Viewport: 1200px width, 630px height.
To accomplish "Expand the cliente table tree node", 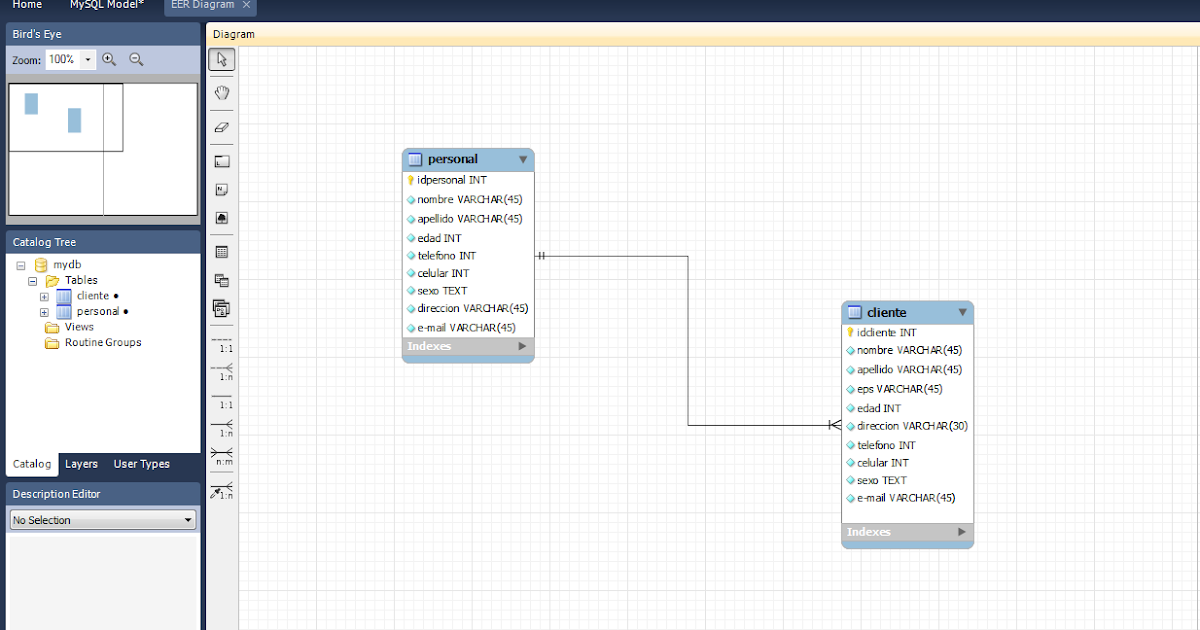I will (44, 297).
